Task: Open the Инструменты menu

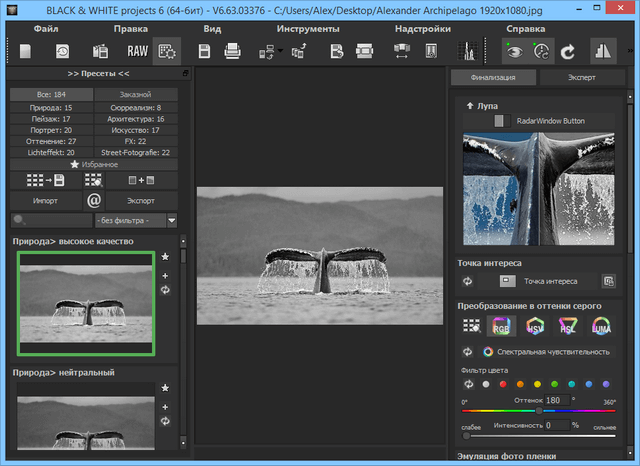Action: tap(307, 29)
